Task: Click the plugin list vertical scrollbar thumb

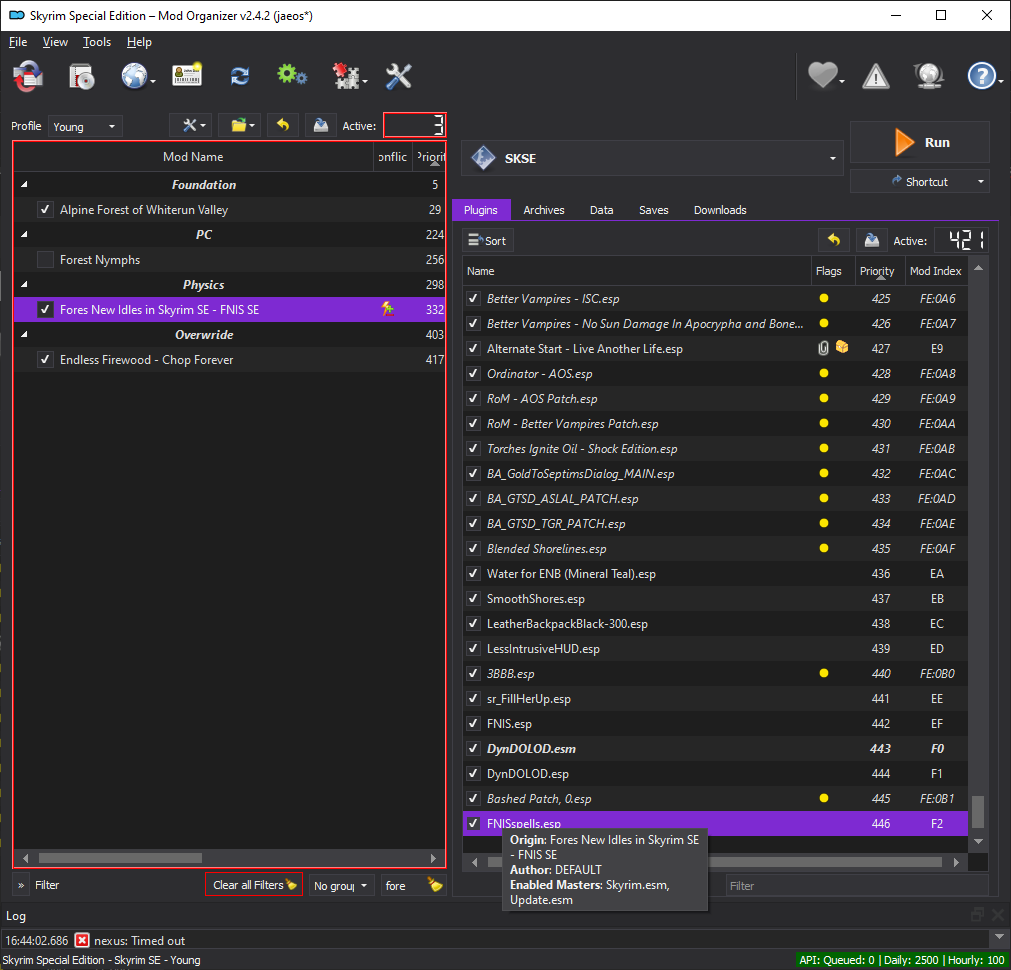Action: [978, 811]
